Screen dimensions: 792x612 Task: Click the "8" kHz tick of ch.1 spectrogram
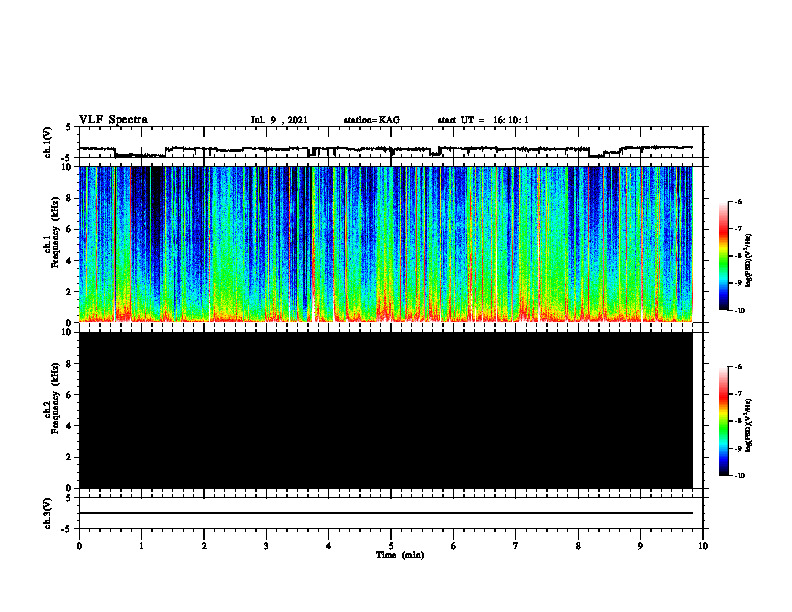pyautogui.click(x=70, y=198)
